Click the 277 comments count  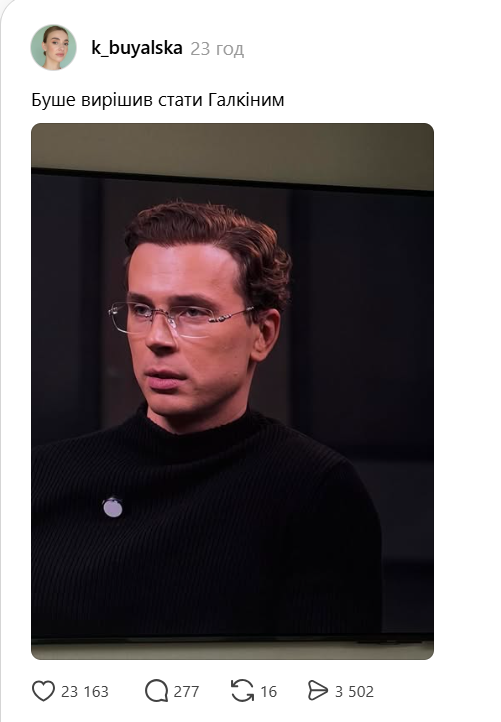click(186, 692)
